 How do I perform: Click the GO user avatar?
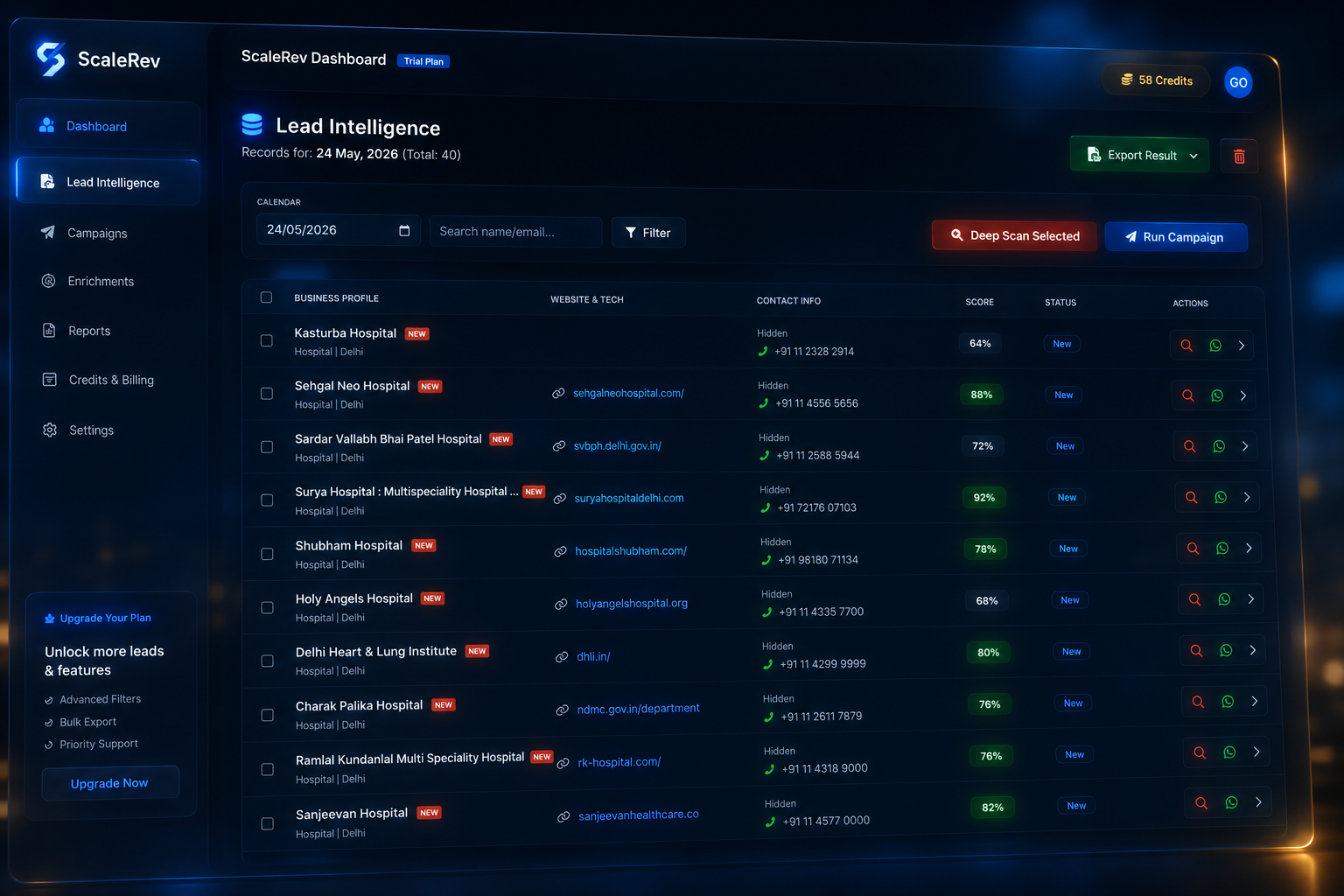point(1238,82)
